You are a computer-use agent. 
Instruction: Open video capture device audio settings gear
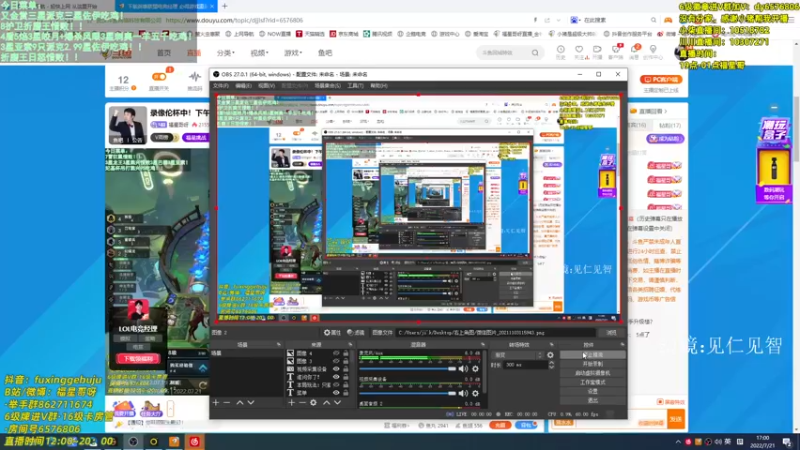pos(476,393)
